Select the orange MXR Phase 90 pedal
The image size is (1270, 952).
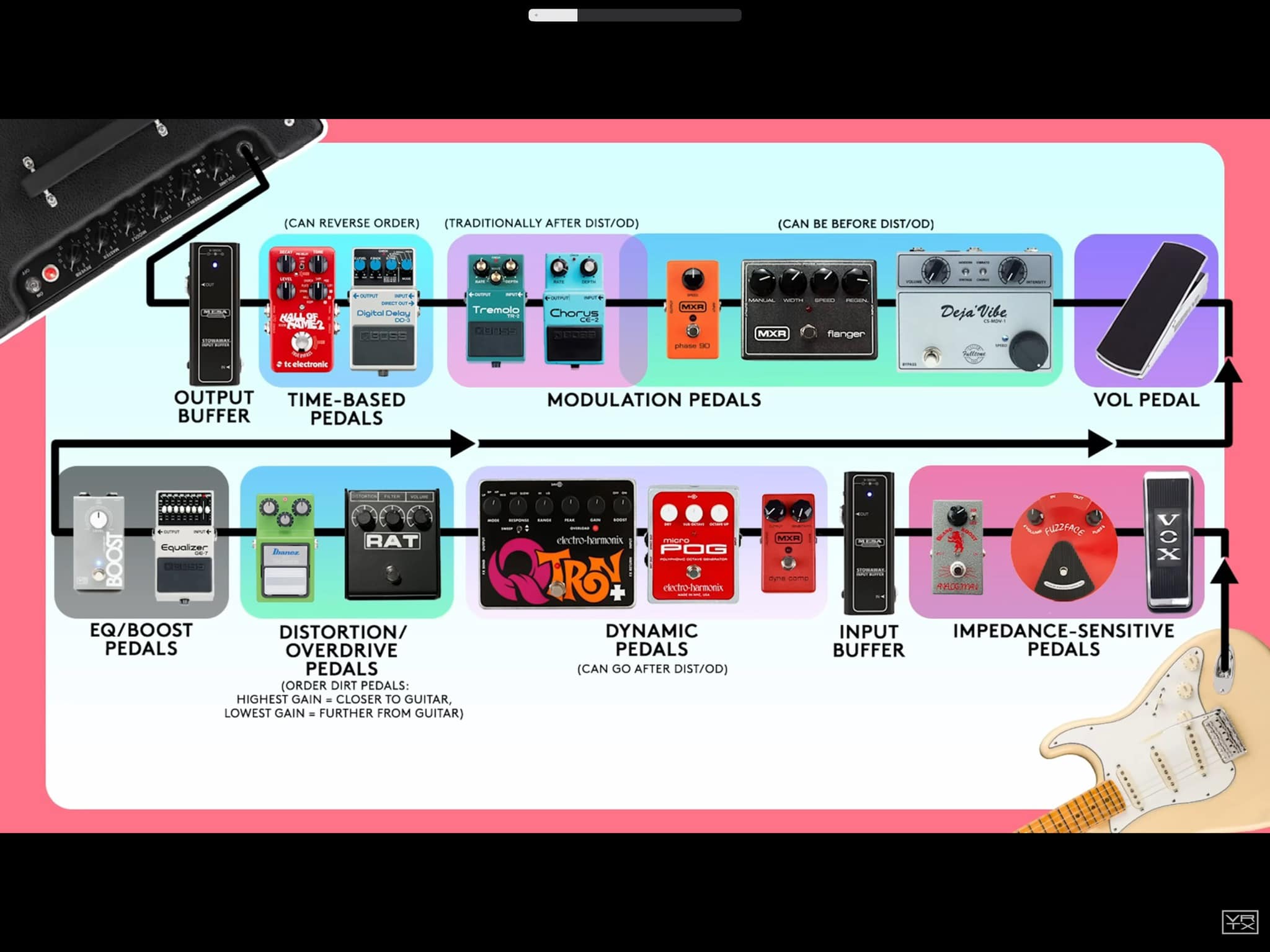(x=693, y=309)
